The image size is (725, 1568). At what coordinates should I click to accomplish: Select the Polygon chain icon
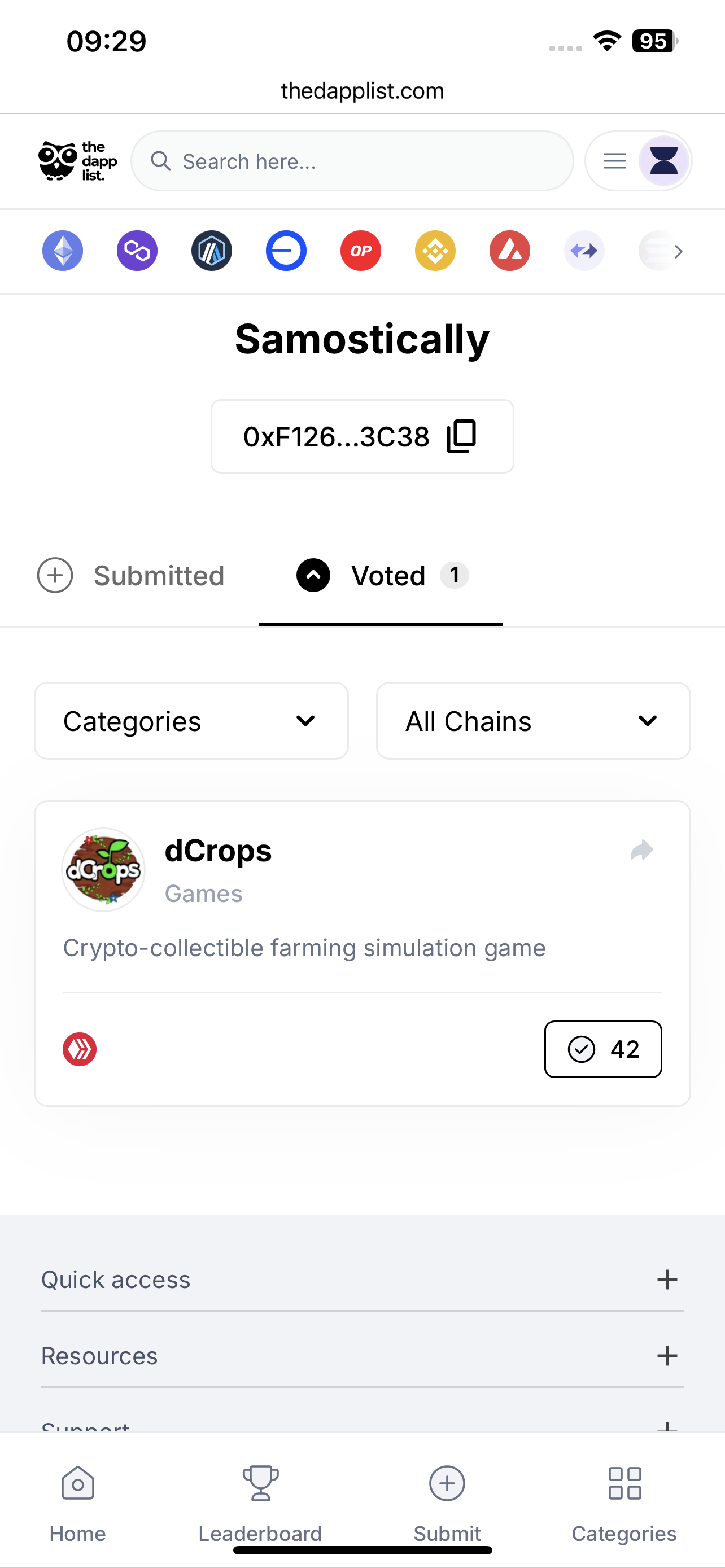[x=137, y=251]
